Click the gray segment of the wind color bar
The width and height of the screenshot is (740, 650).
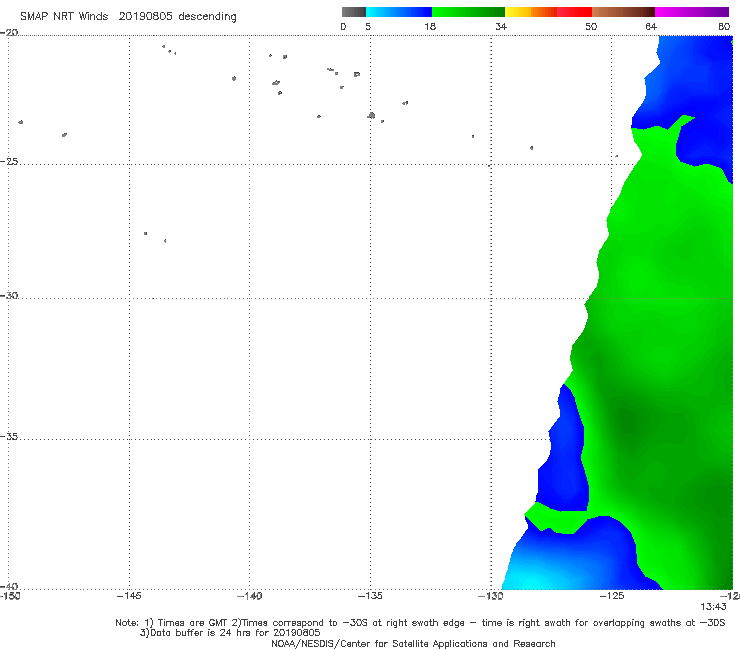353,12
